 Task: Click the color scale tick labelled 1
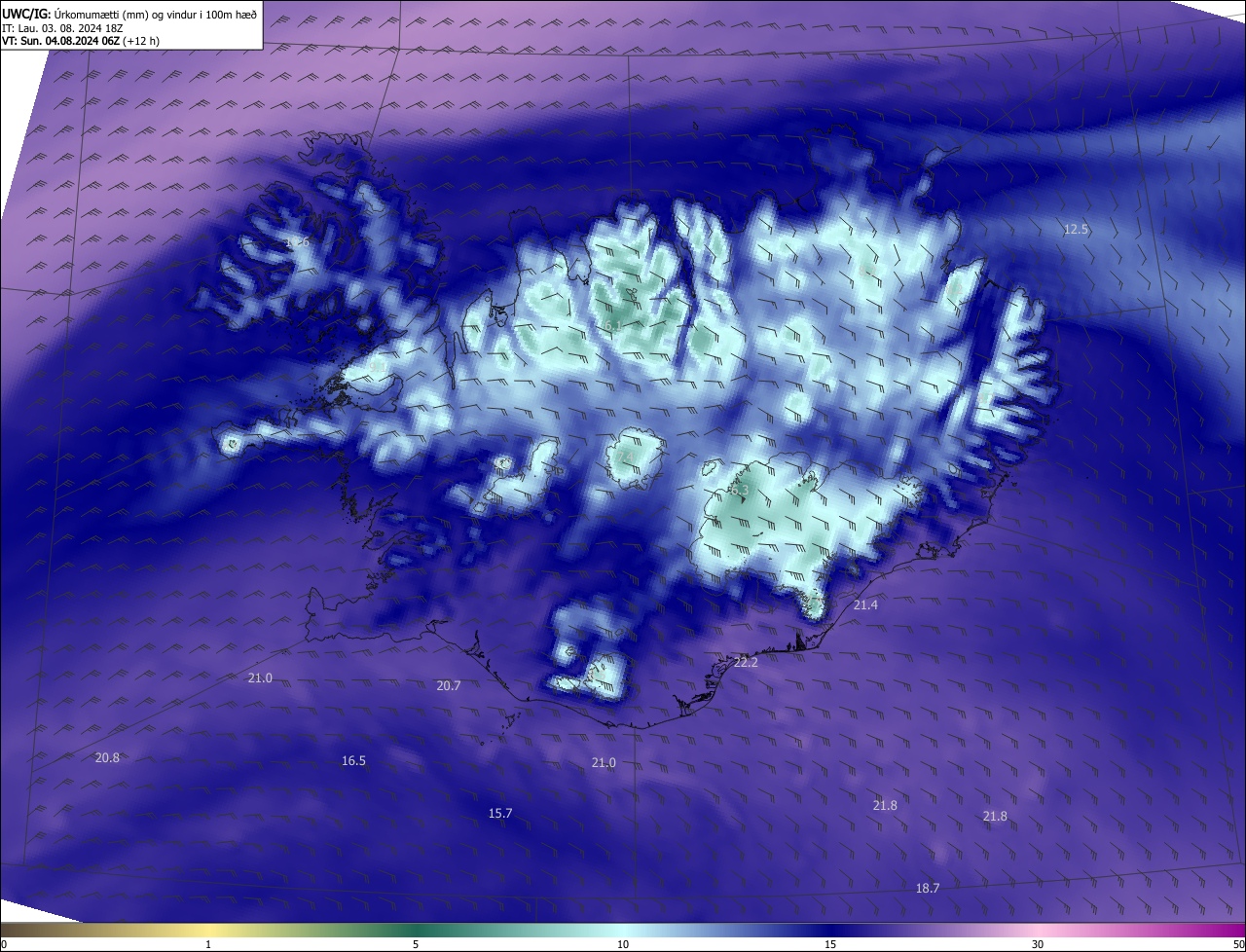pos(208,944)
